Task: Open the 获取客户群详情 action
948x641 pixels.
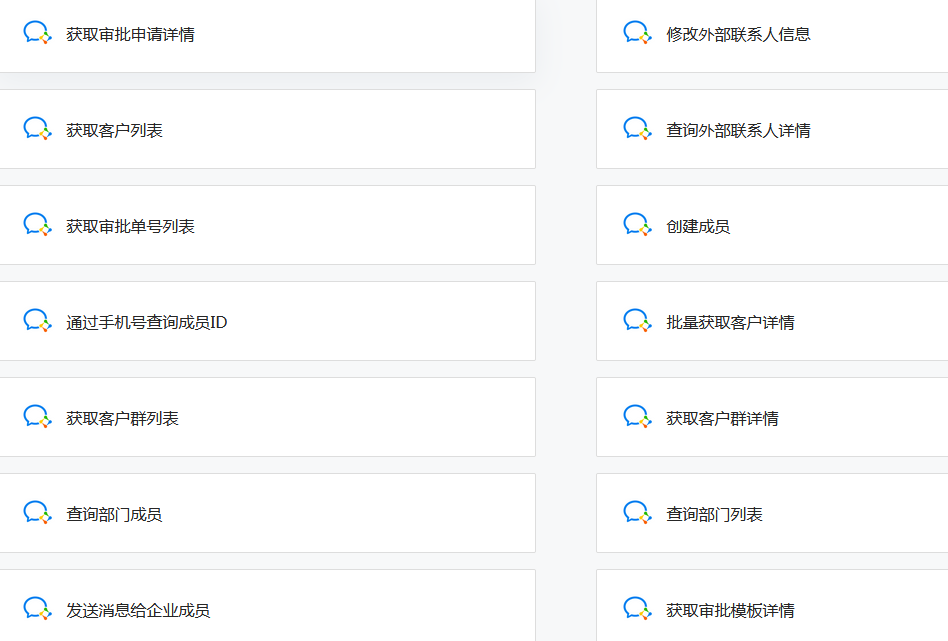Action: 772,417
